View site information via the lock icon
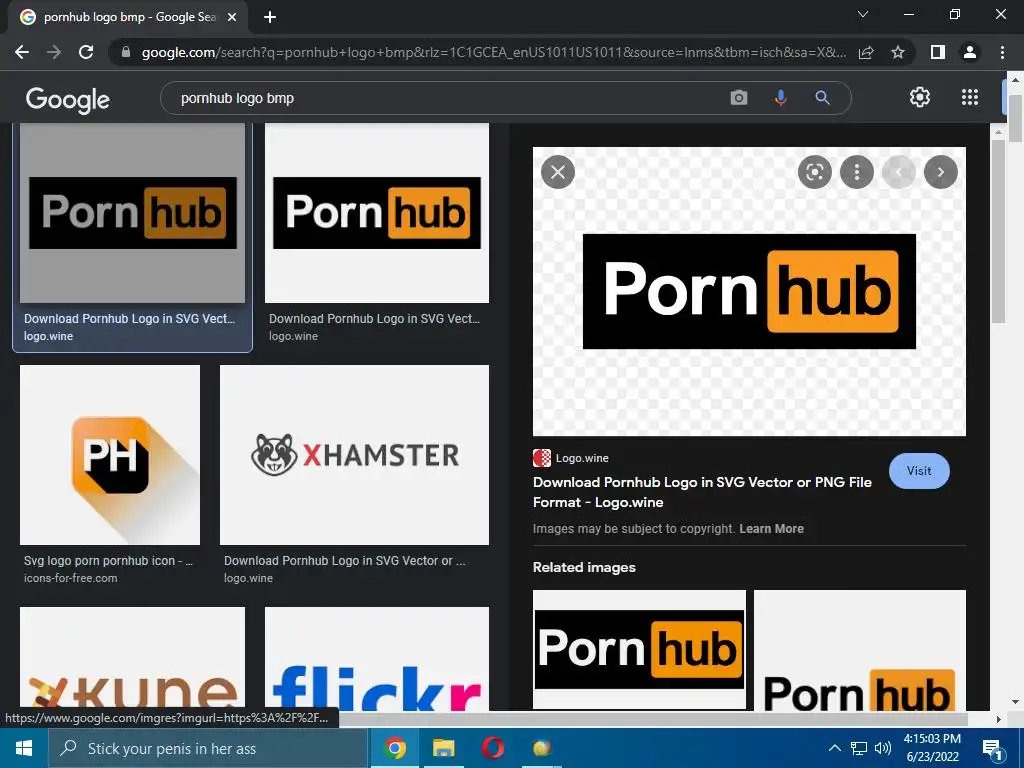 126,52
